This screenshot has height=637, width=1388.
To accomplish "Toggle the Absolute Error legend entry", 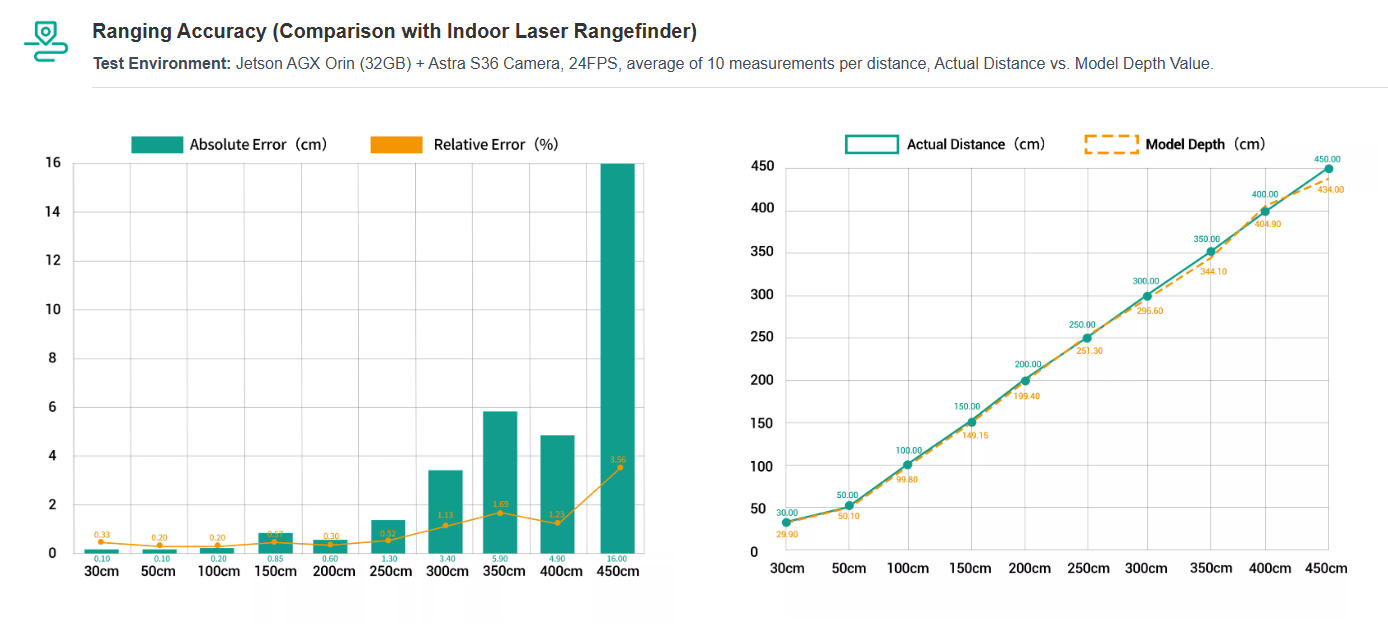I will (x=229, y=144).
